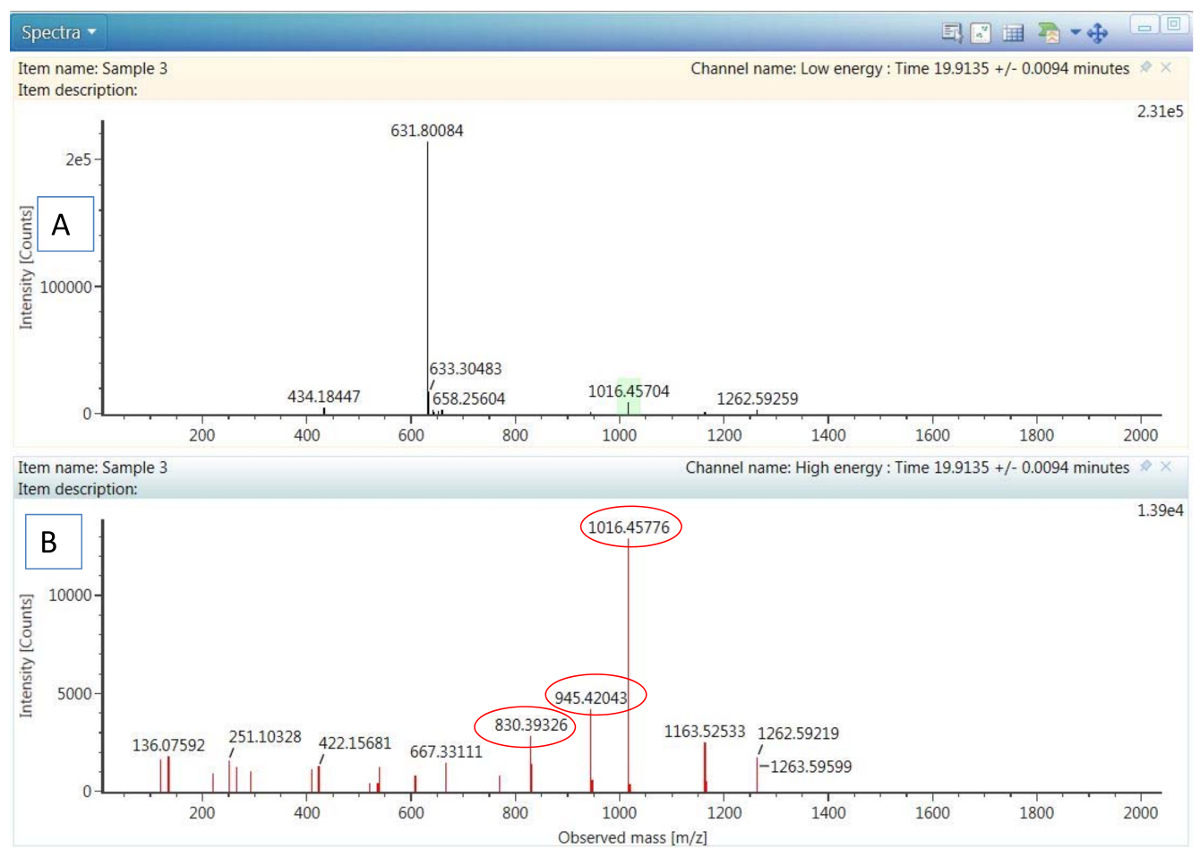Select highlighted peak label 1016.45704
The image size is (1200, 857).
(629, 392)
